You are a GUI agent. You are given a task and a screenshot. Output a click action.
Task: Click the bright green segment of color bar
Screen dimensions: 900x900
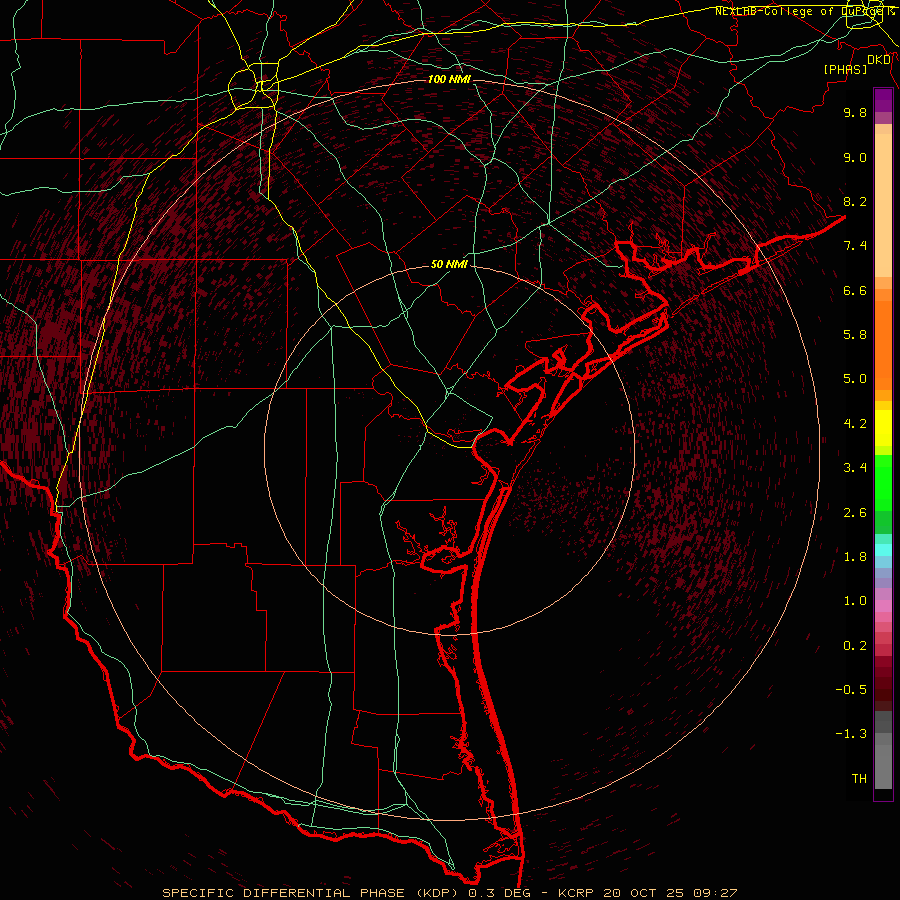tap(883, 482)
